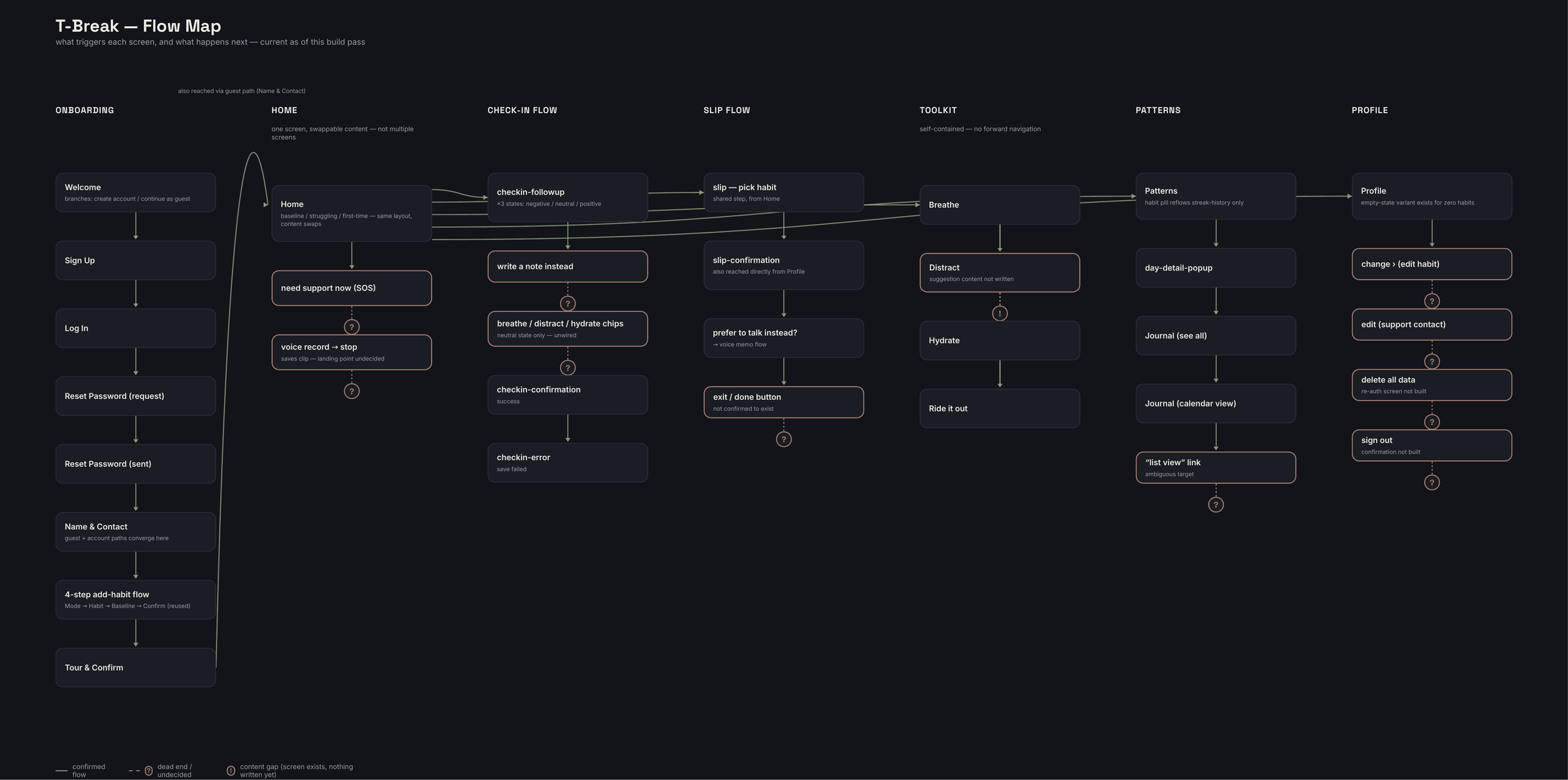Select the checkin-confirmation node

tap(568, 395)
